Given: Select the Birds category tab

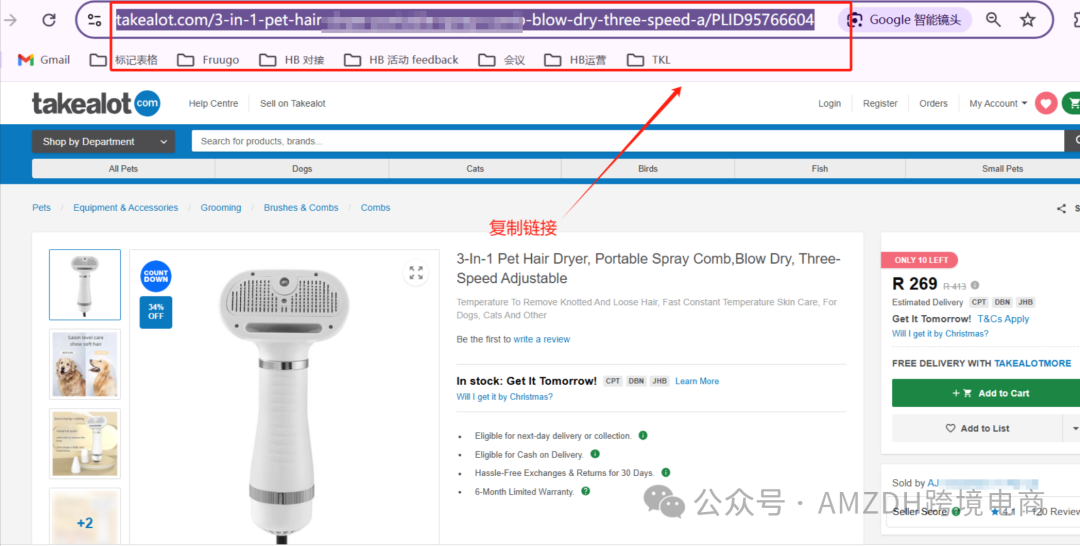Looking at the screenshot, I should [647, 169].
